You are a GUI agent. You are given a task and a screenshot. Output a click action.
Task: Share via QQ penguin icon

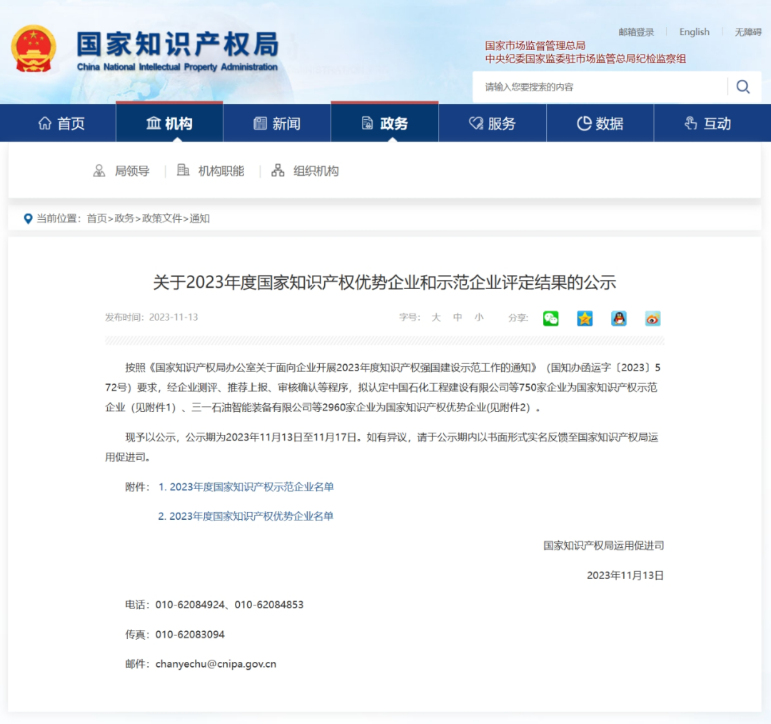pyautogui.click(x=619, y=318)
